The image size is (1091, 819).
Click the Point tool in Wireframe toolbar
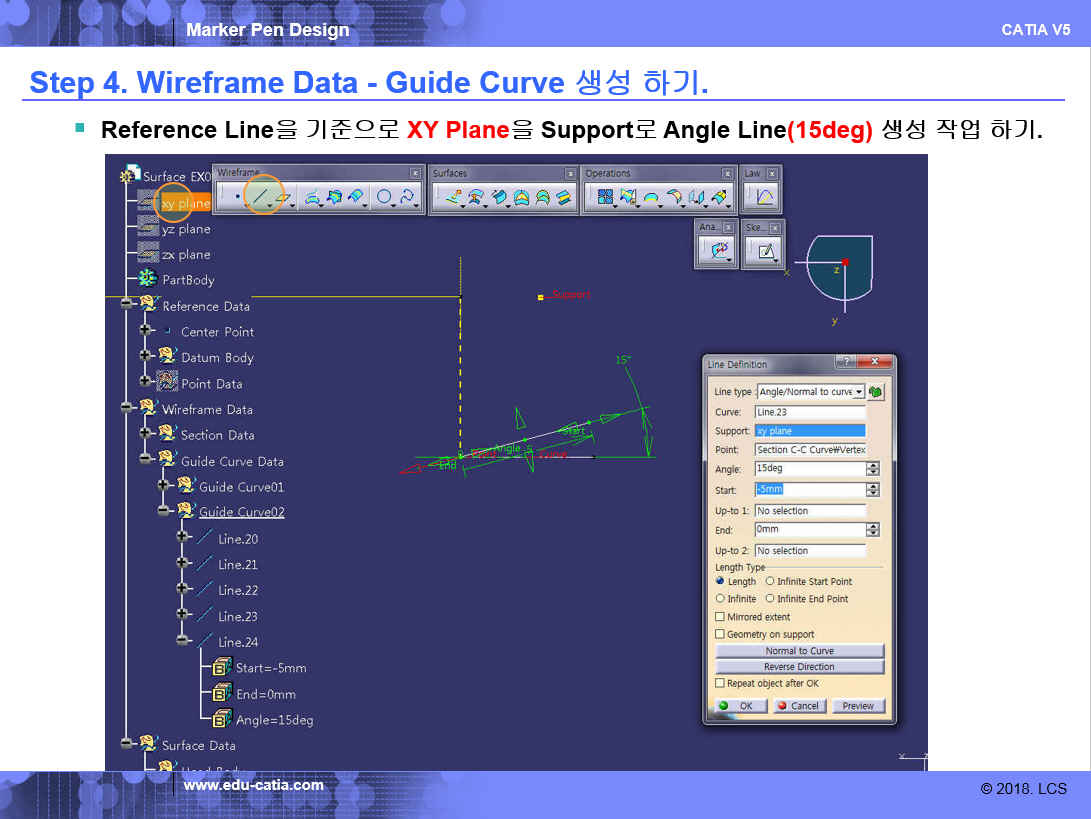pos(236,198)
